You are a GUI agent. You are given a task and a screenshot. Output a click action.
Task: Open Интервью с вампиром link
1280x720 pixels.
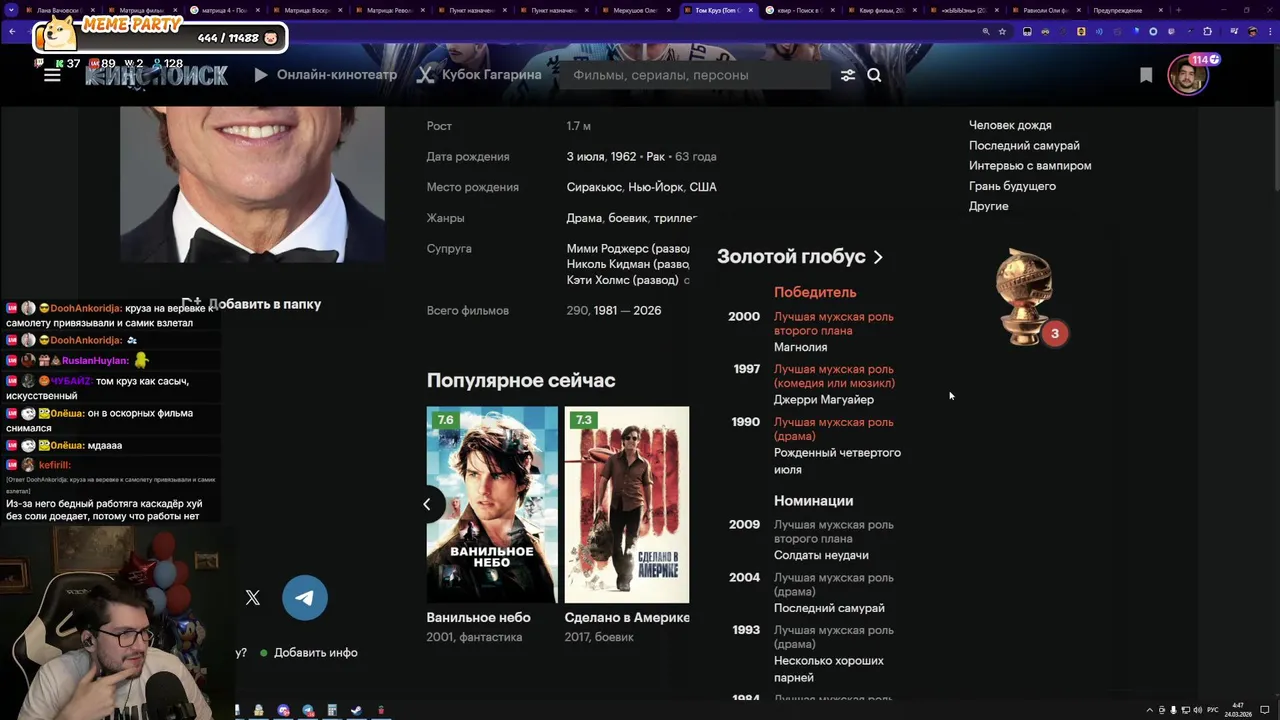click(1030, 166)
